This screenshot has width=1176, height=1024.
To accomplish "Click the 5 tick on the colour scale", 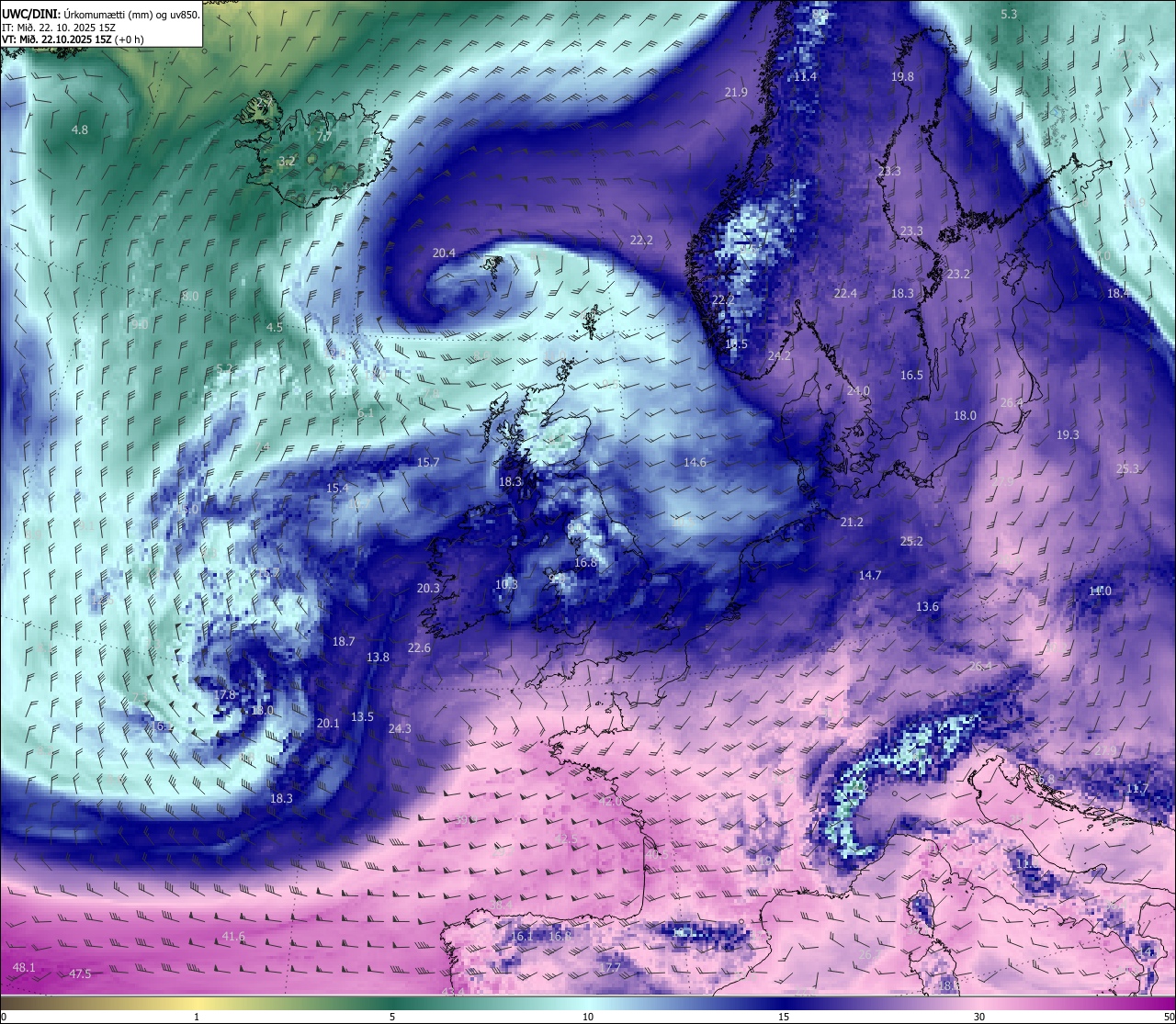I will coord(392,1017).
